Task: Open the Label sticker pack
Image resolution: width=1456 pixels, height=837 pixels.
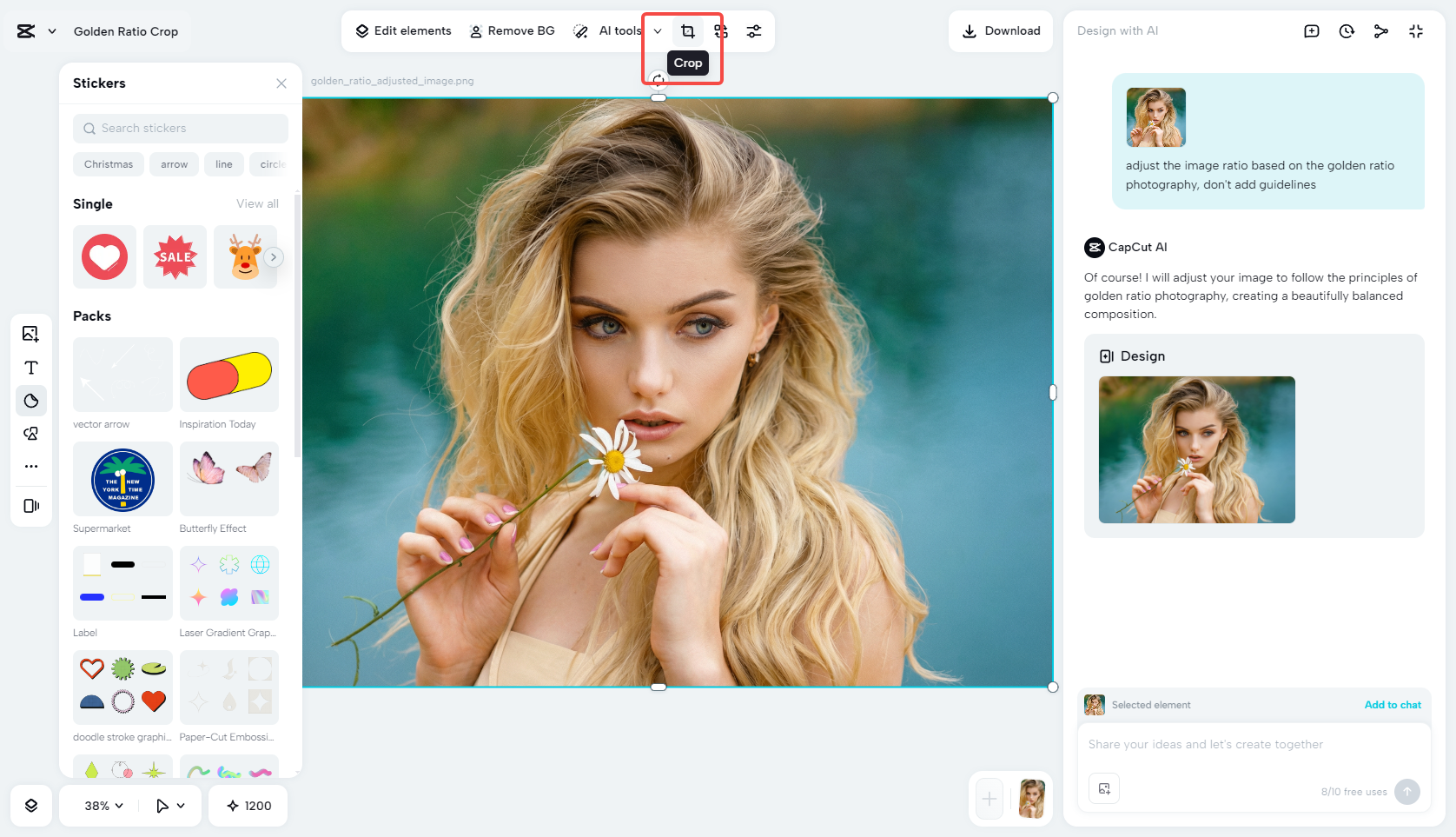Action: (x=122, y=583)
